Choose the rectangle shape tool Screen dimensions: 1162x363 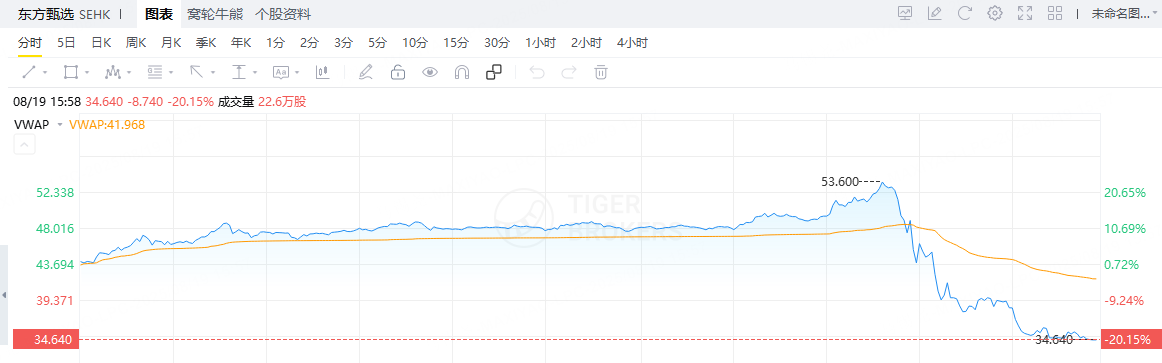coord(71,72)
